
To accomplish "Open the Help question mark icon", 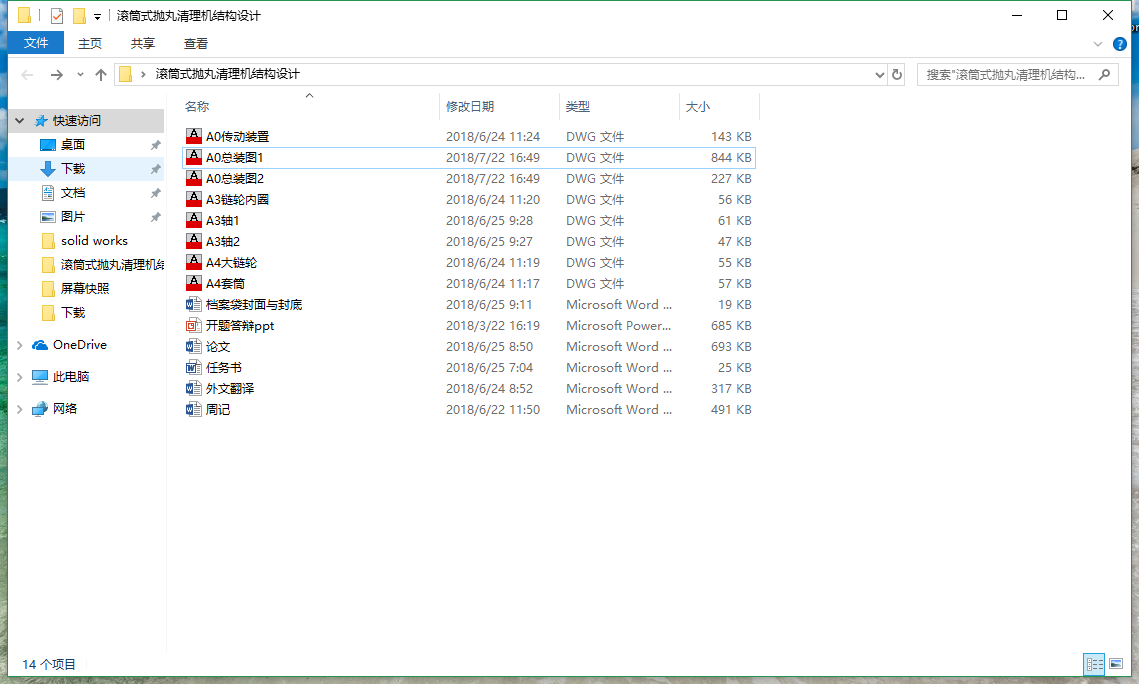I will coord(1120,44).
